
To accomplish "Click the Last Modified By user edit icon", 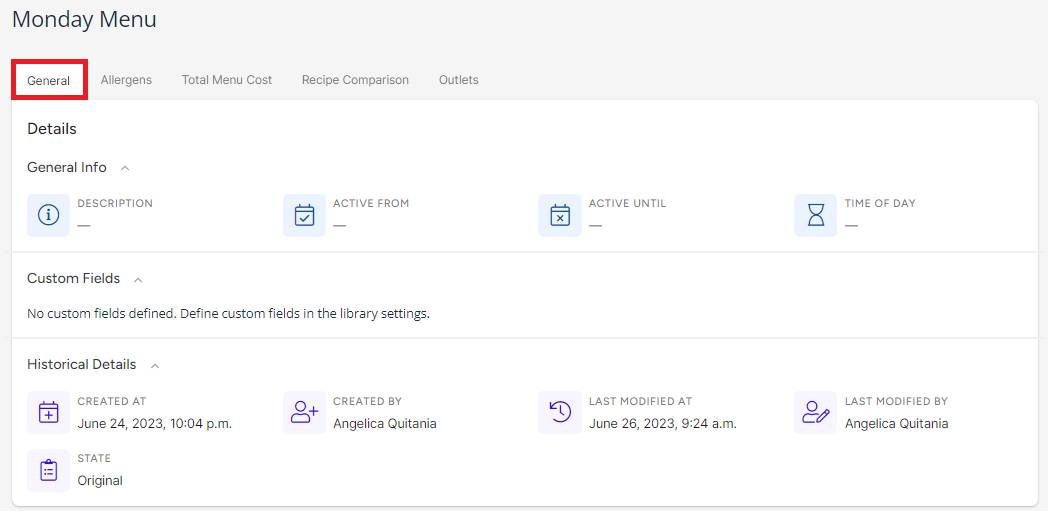I will tap(815, 412).
